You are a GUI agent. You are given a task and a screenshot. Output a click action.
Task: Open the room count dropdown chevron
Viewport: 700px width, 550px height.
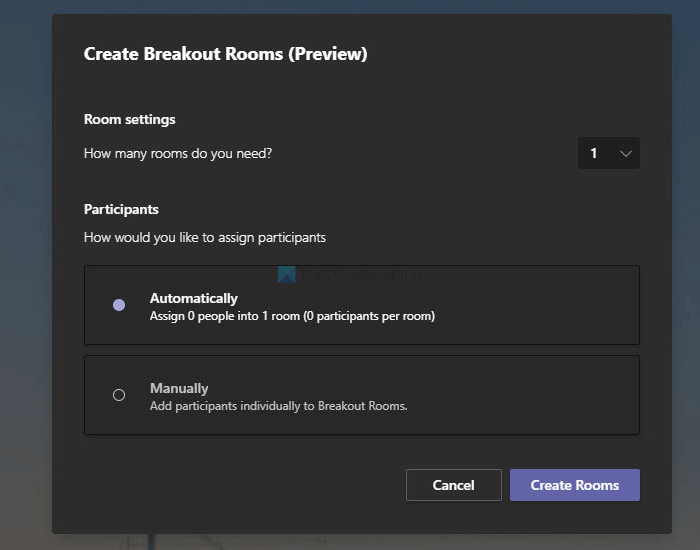[626, 153]
